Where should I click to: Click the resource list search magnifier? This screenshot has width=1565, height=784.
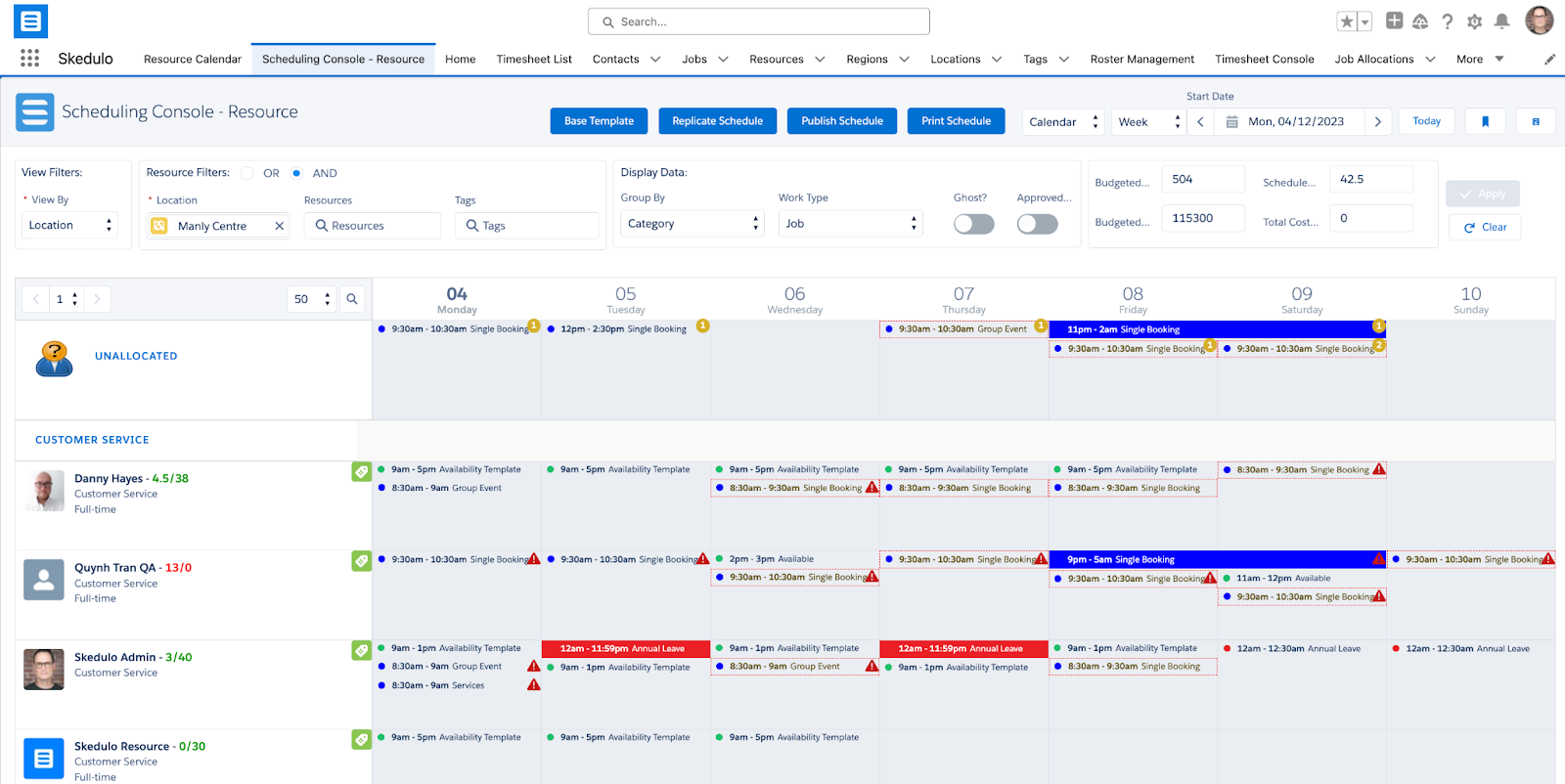[352, 299]
